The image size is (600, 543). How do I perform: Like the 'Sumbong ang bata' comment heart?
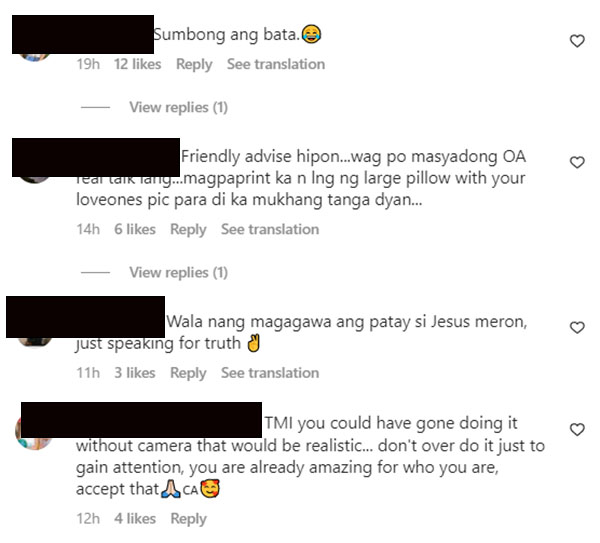point(577,41)
